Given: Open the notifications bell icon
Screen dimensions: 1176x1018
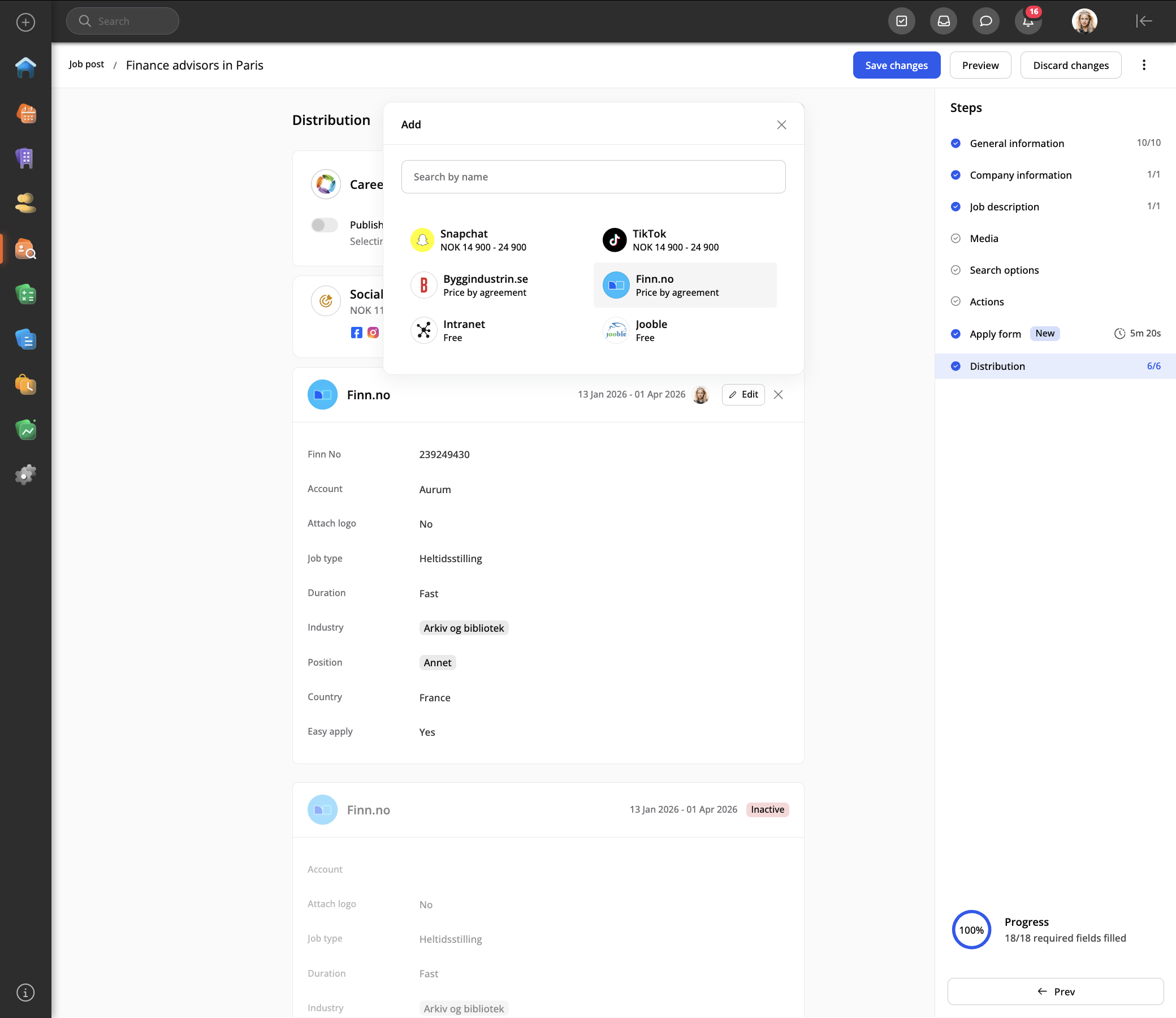Looking at the screenshot, I should coord(1028,21).
